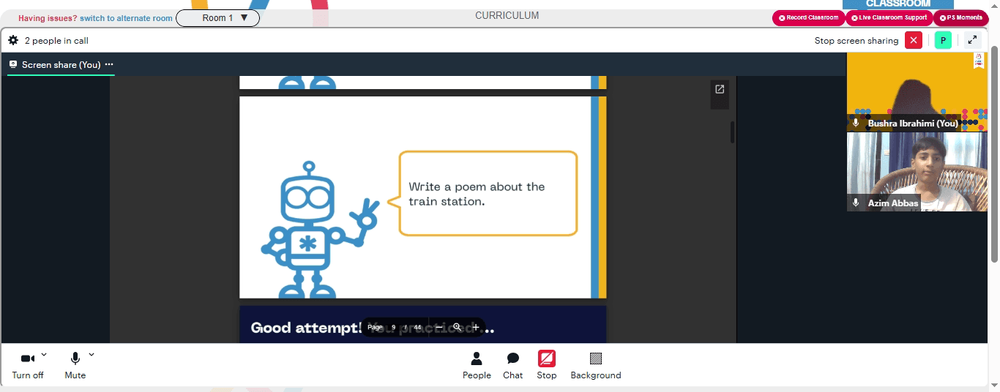Viewport: 1000px width, 392px height.
Task: Open call settings gear icon
Action: click(13, 41)
